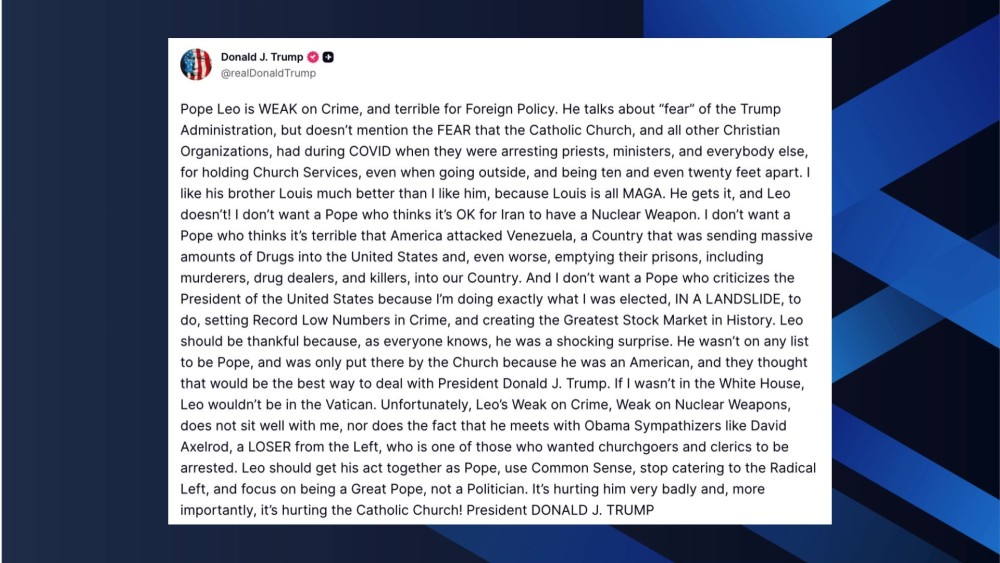
Task: Click the black plus badge beside the name
Action: (x=328, y=57)
